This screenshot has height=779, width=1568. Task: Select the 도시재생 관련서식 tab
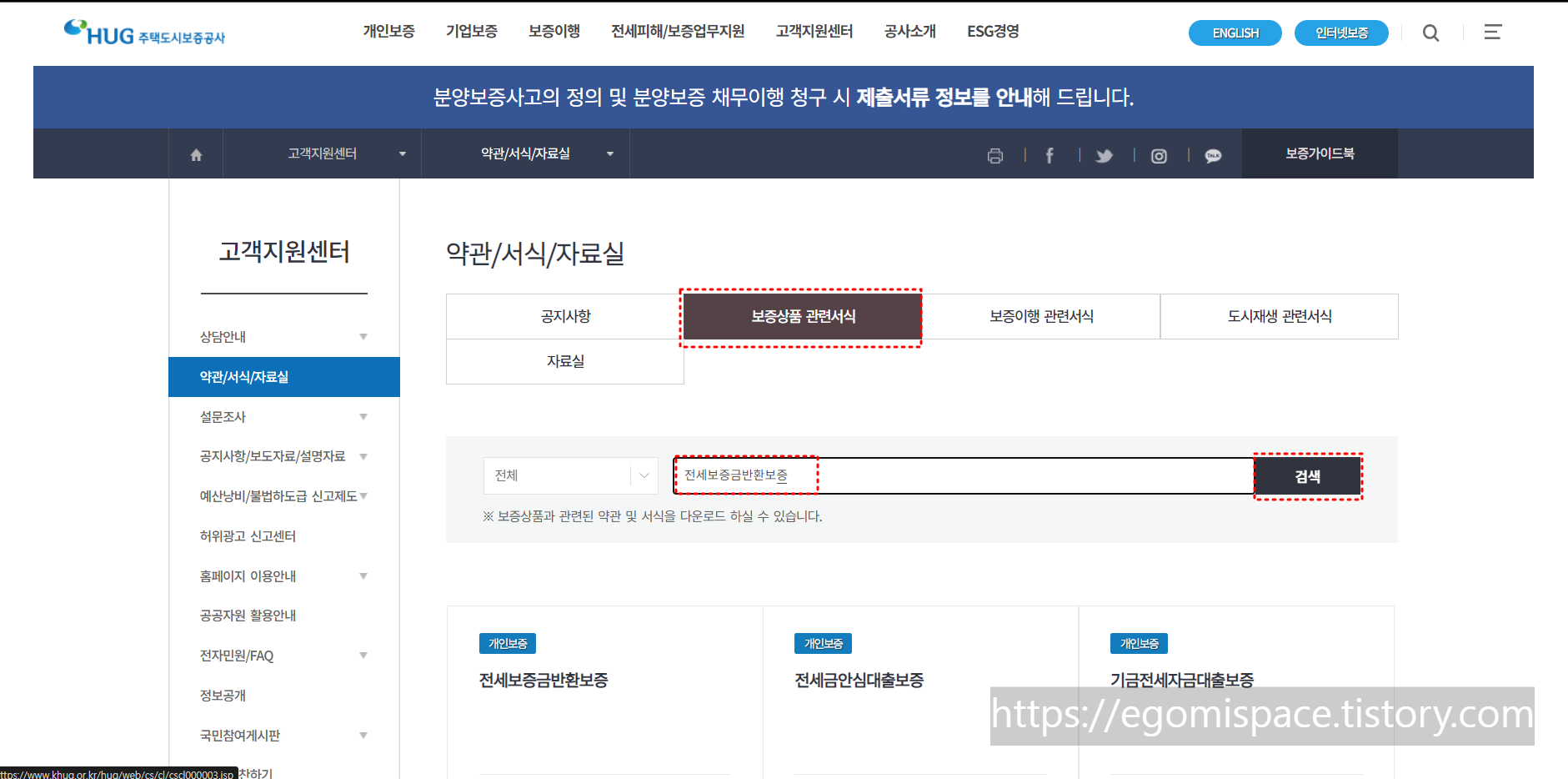[1280, 316]
